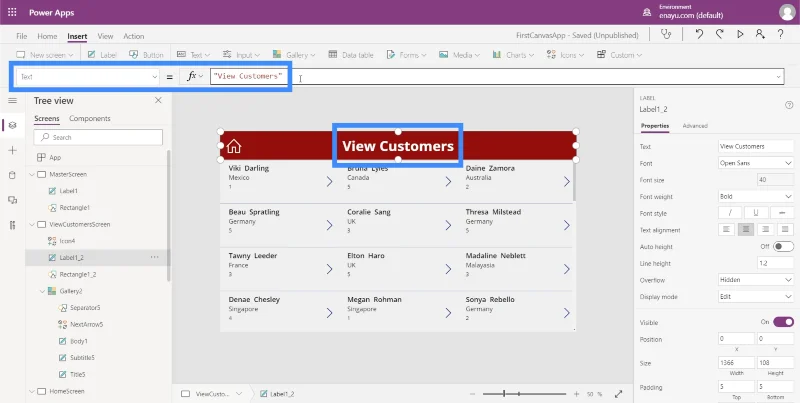Insert a Button from the ribbon
This screenshot has width=800, height=403.
[x=146, y=55]
